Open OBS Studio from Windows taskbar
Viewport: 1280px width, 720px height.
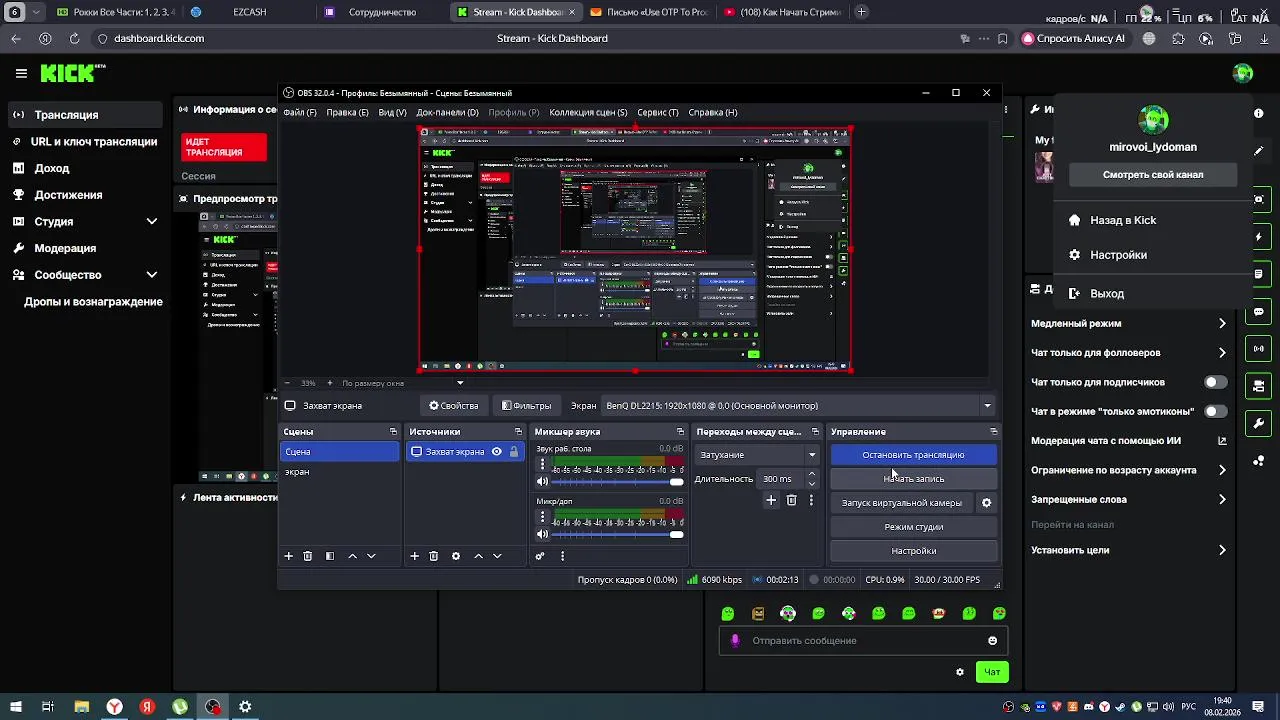[213, 707]
